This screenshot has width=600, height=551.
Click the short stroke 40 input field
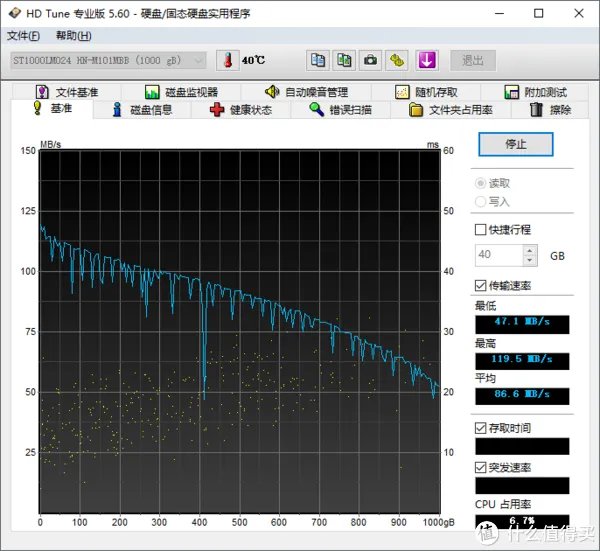tap(499, 255)
